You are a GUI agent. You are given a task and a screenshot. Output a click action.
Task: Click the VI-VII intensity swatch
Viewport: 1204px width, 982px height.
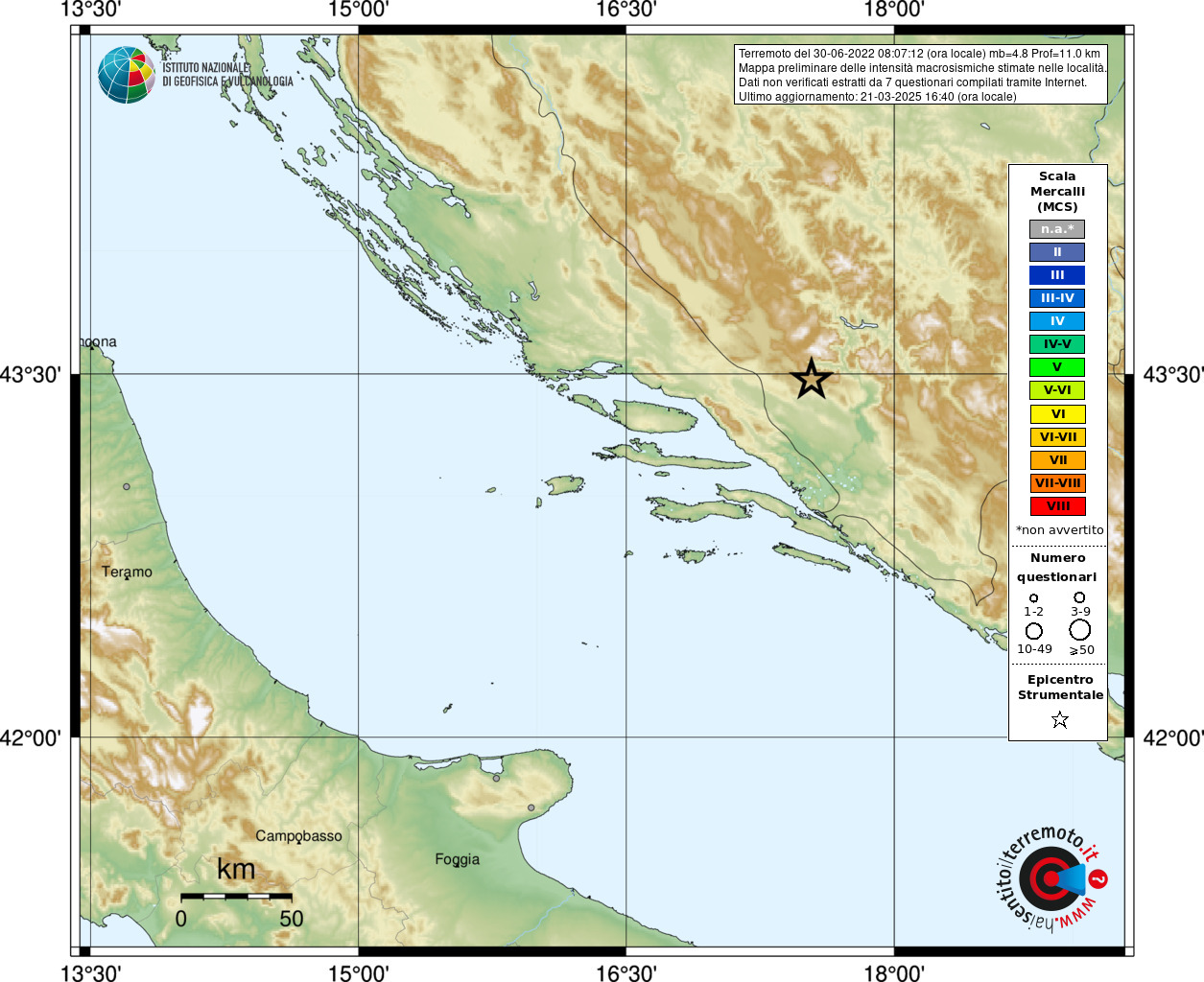(1057, 437)
